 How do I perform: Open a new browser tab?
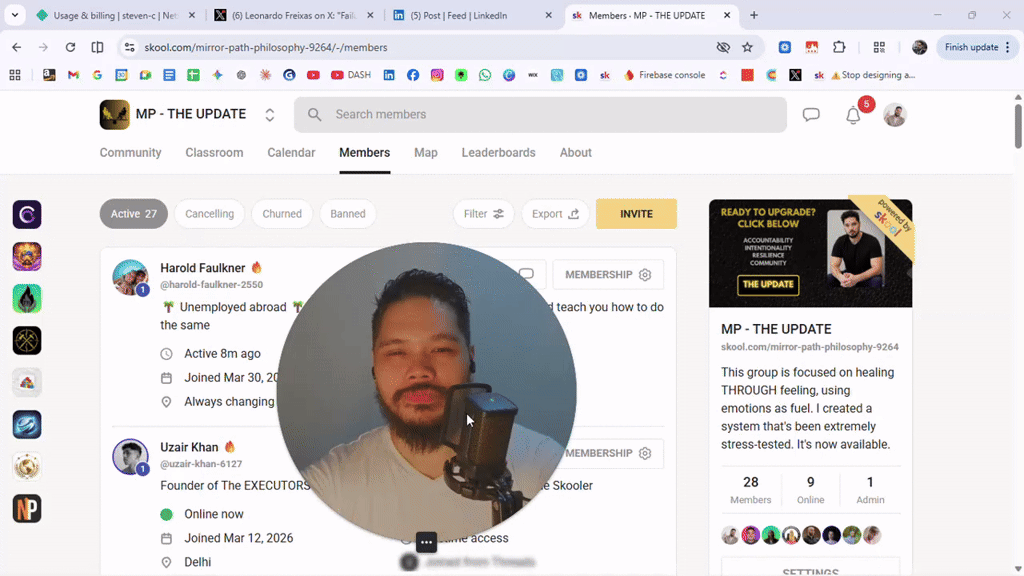[754, 15]
